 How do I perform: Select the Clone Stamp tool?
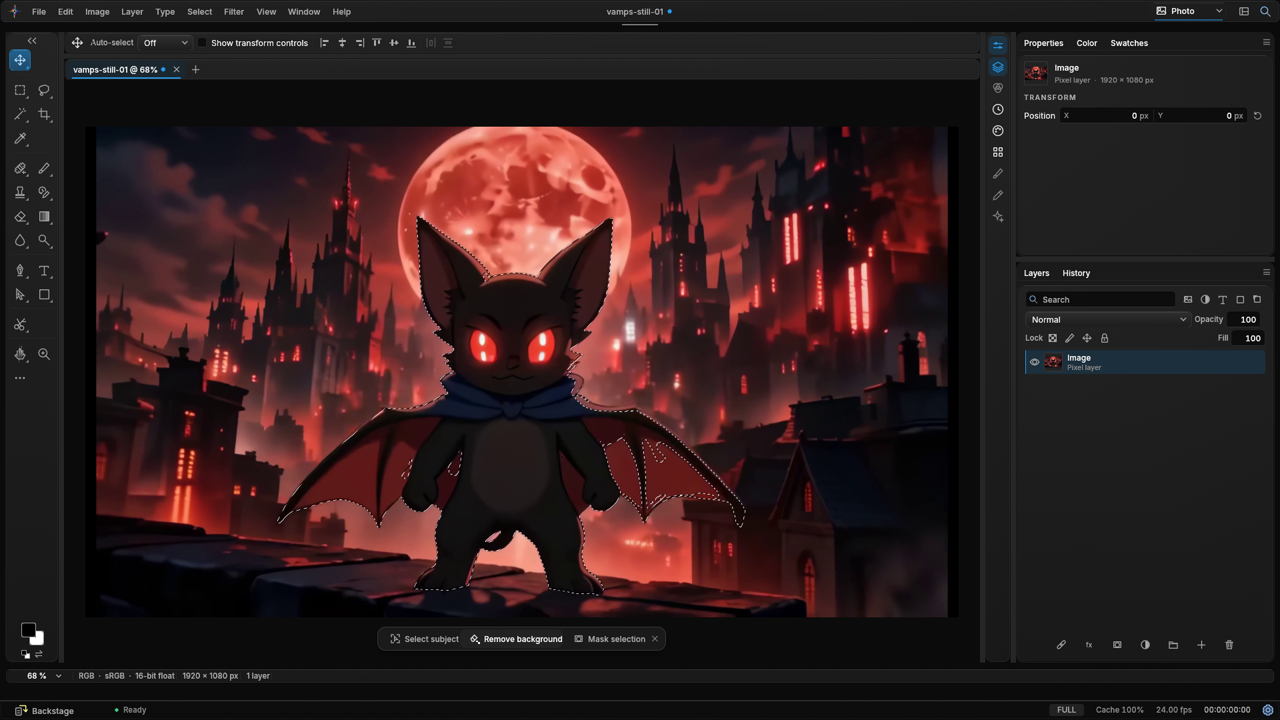[x=20, y=192]
